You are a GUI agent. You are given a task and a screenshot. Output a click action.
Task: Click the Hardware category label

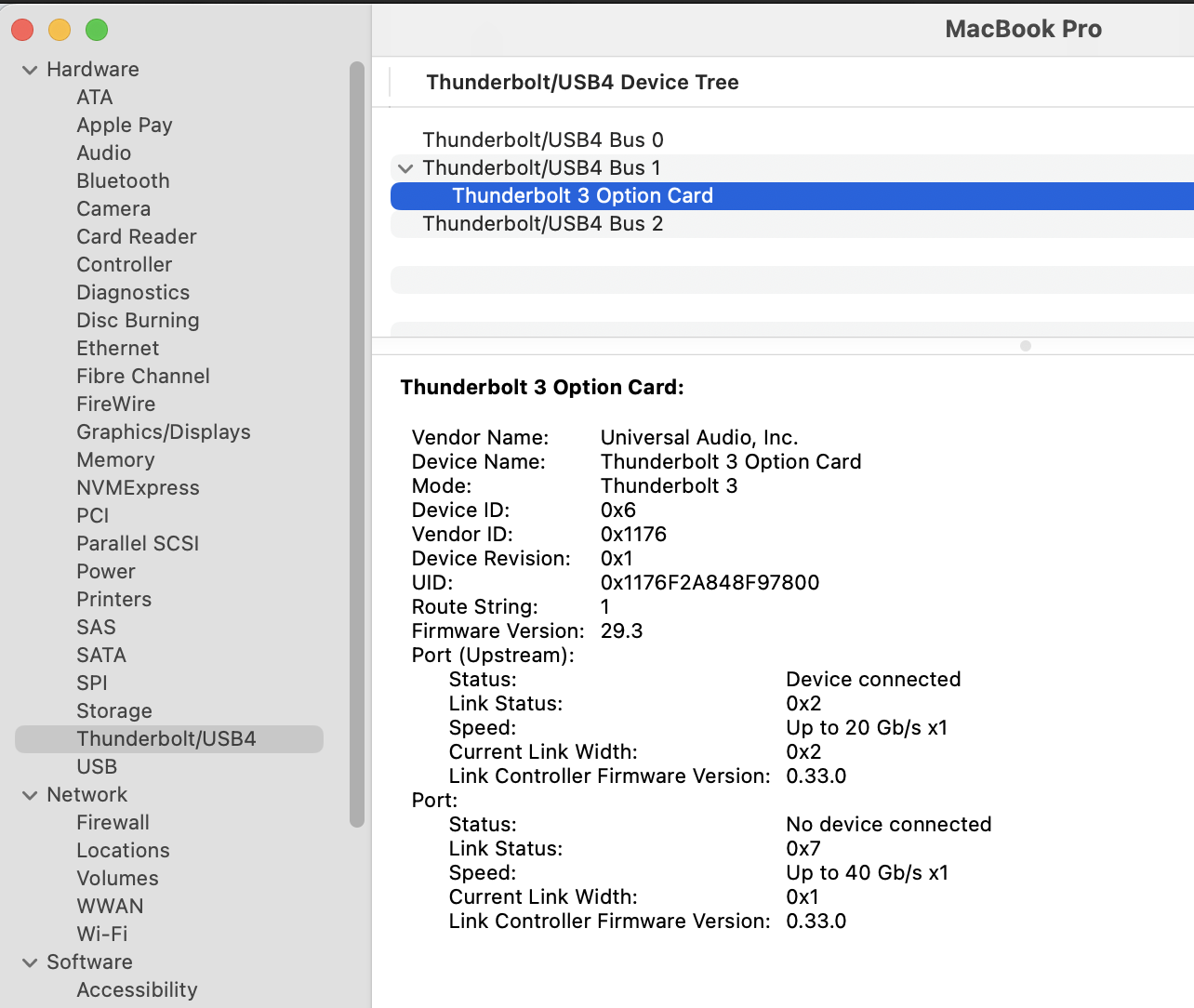click(x=93, y=70)
